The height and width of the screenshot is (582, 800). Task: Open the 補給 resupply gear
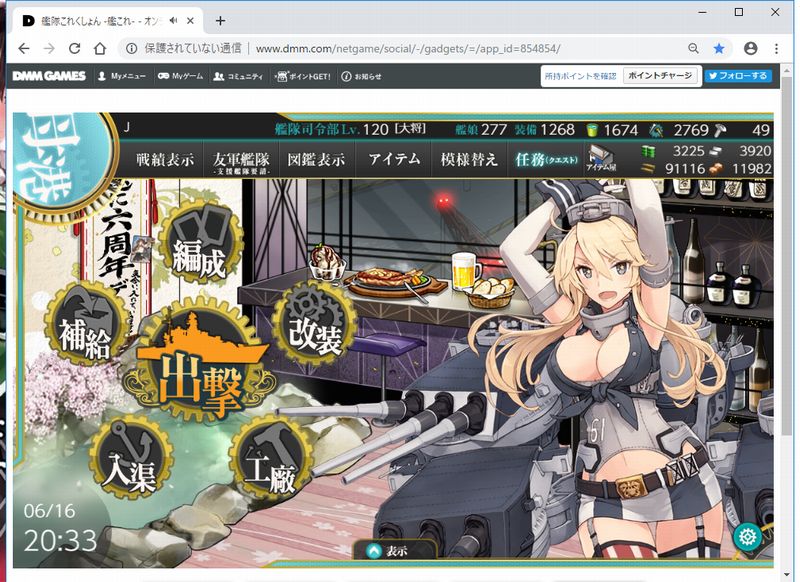click(x=86, y=325)
